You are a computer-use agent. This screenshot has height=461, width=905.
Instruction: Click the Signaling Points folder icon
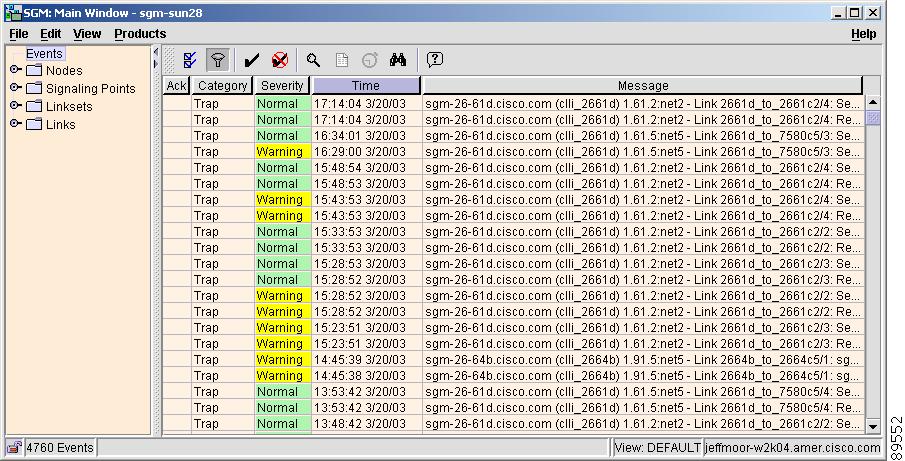coord(35,88)
